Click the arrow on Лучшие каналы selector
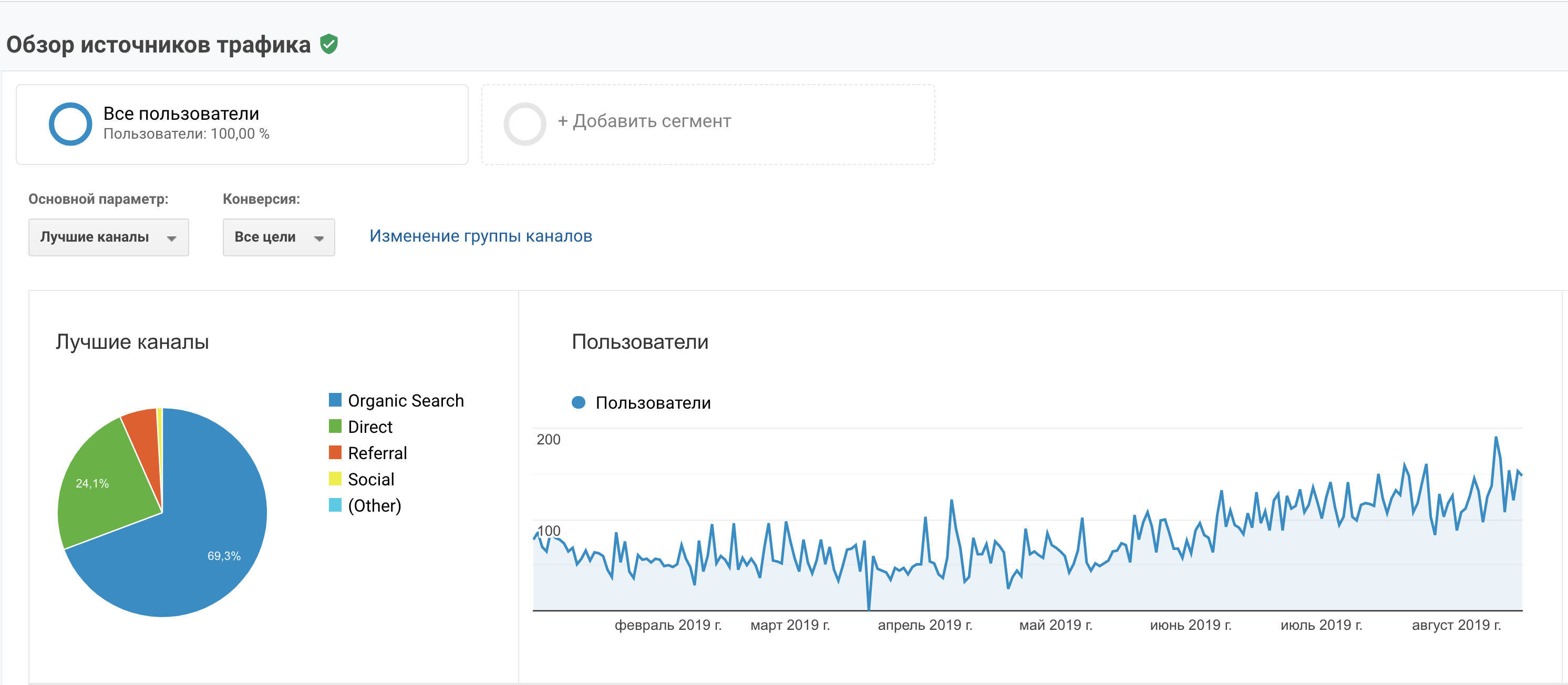 point(172,238)
